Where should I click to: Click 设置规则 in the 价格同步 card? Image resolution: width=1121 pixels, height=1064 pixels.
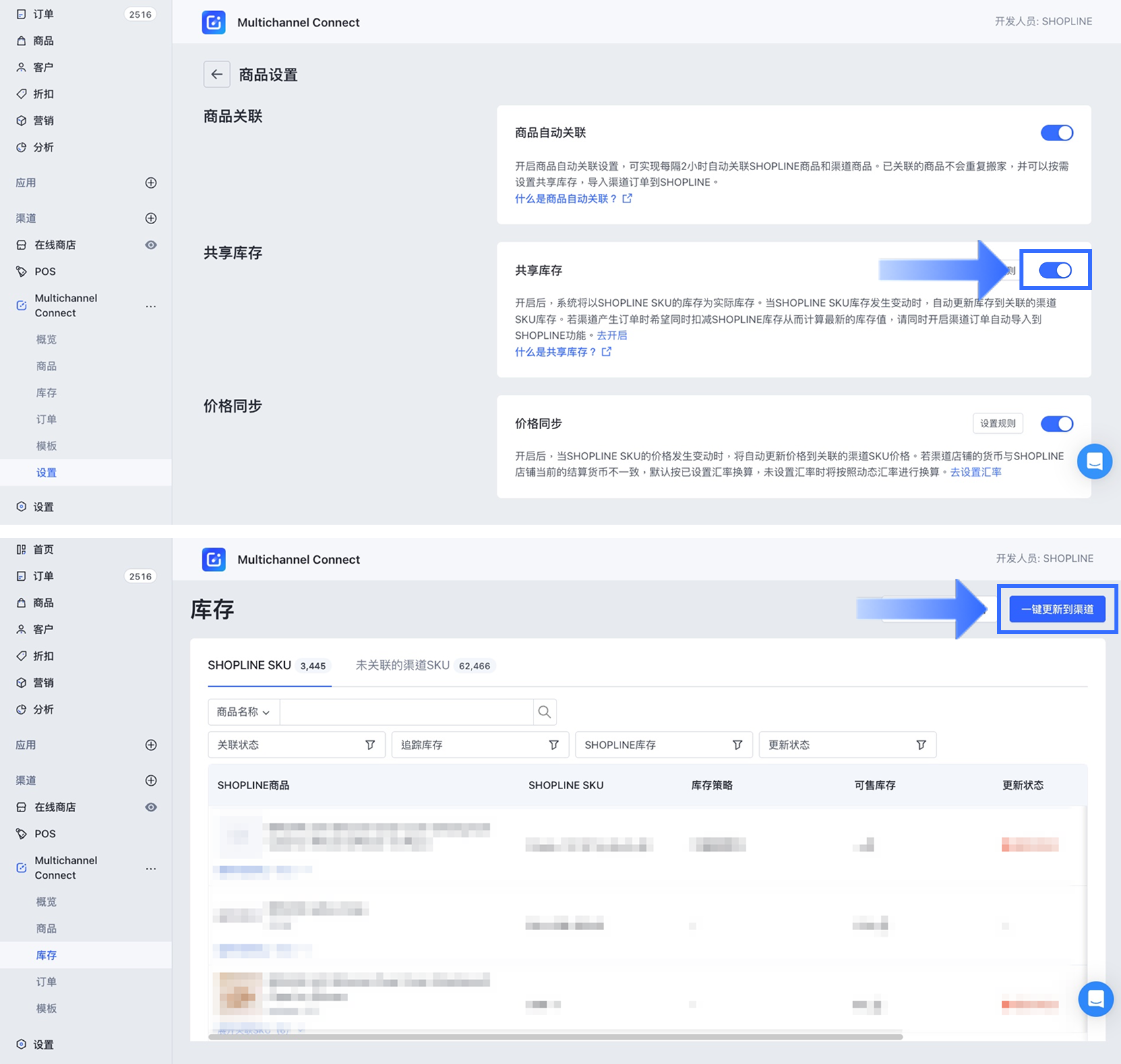(x=998, y=424)
